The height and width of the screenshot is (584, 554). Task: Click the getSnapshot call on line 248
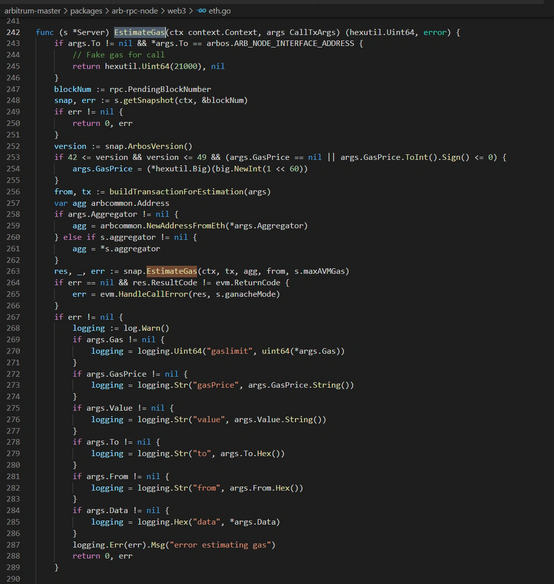148,100
